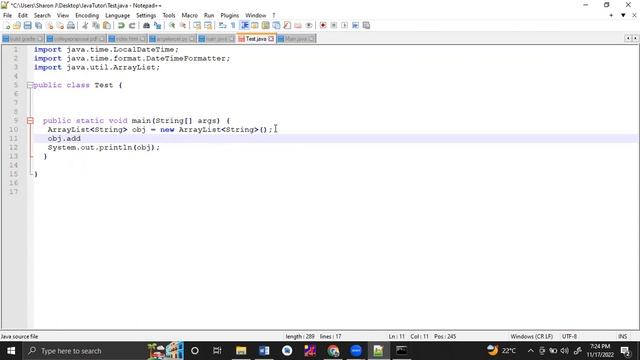
Task: Click the Close All toolbar icon
Action: [60, 25]
